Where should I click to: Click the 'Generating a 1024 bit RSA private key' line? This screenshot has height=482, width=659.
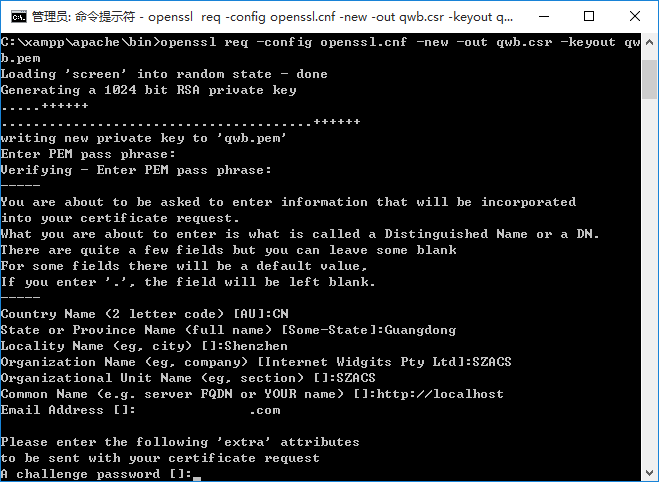(x=148, y=90)
